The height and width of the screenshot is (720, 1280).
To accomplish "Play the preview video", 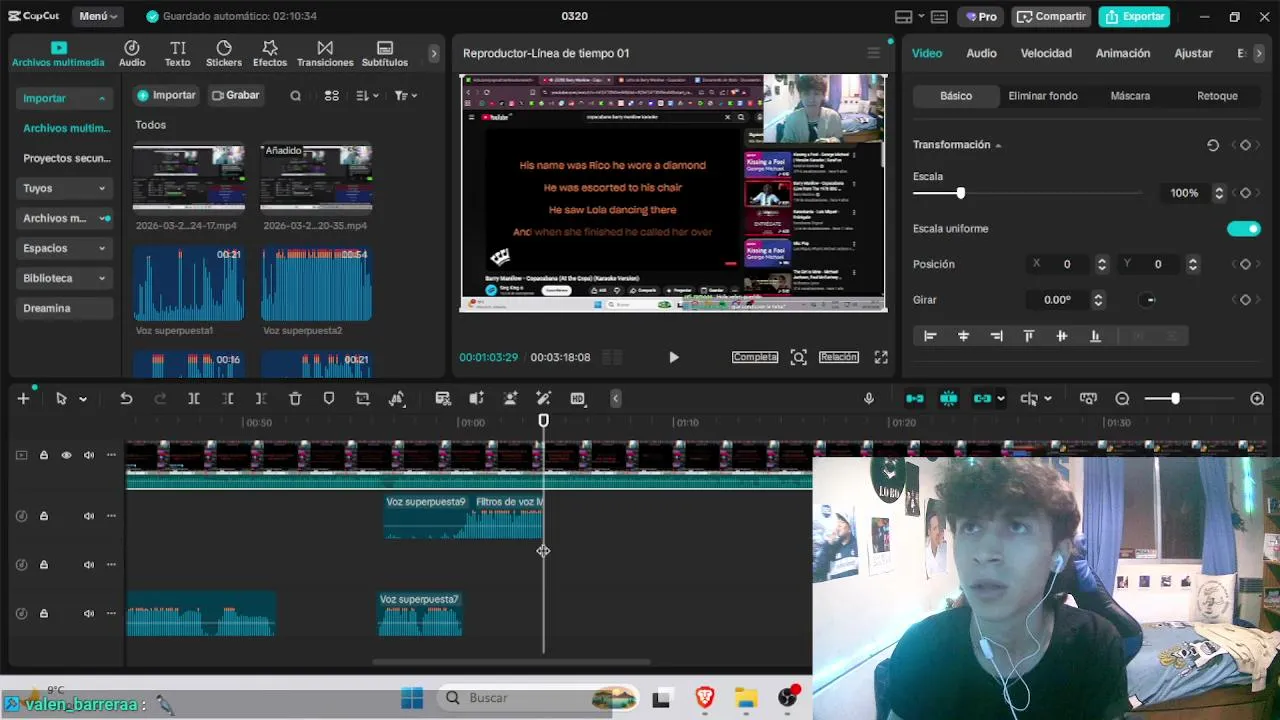I will pyautogui.click(x=673, y=357).
